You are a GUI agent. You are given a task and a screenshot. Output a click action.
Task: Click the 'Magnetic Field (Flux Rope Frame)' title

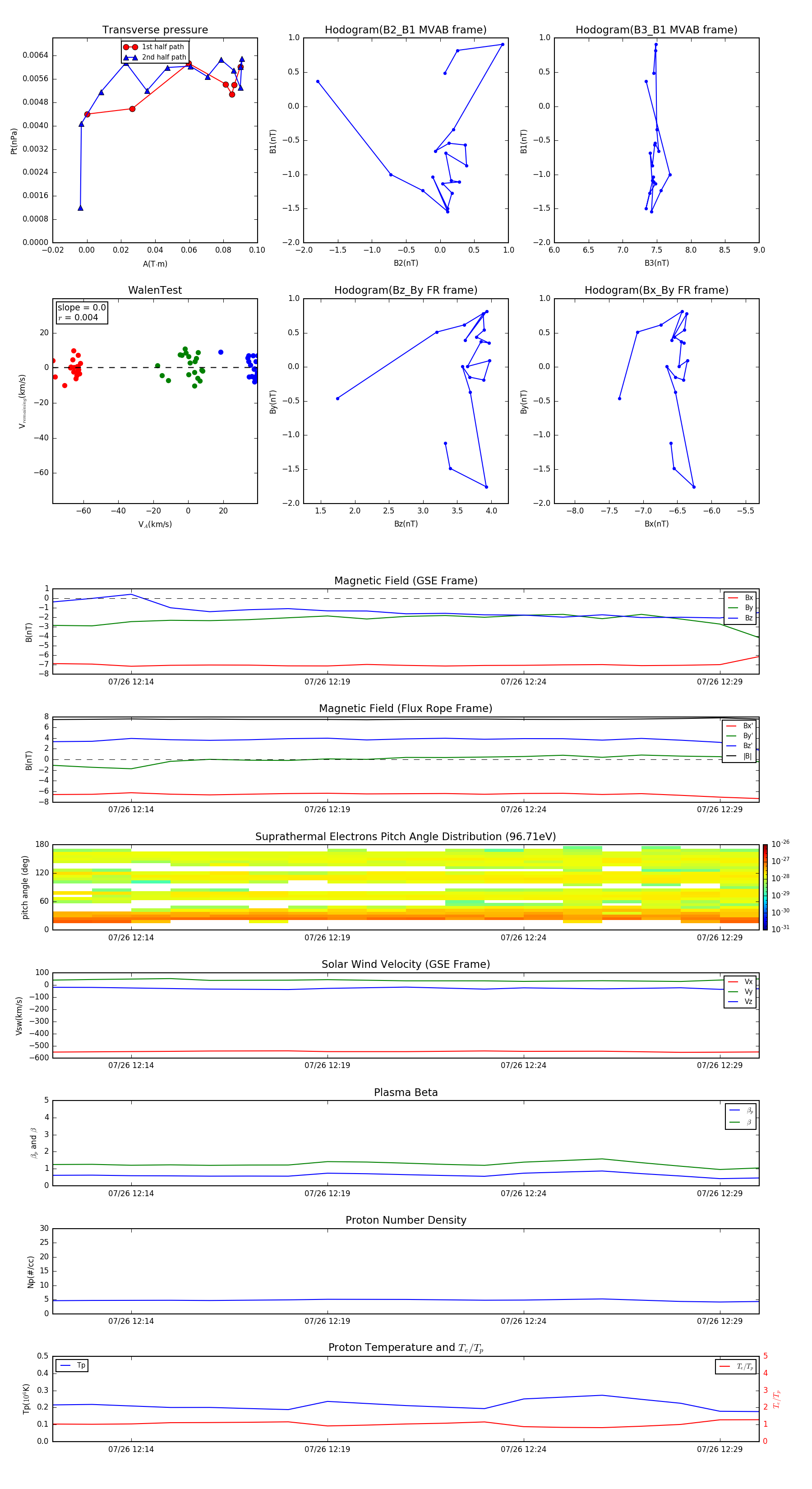tap(406, 709)
